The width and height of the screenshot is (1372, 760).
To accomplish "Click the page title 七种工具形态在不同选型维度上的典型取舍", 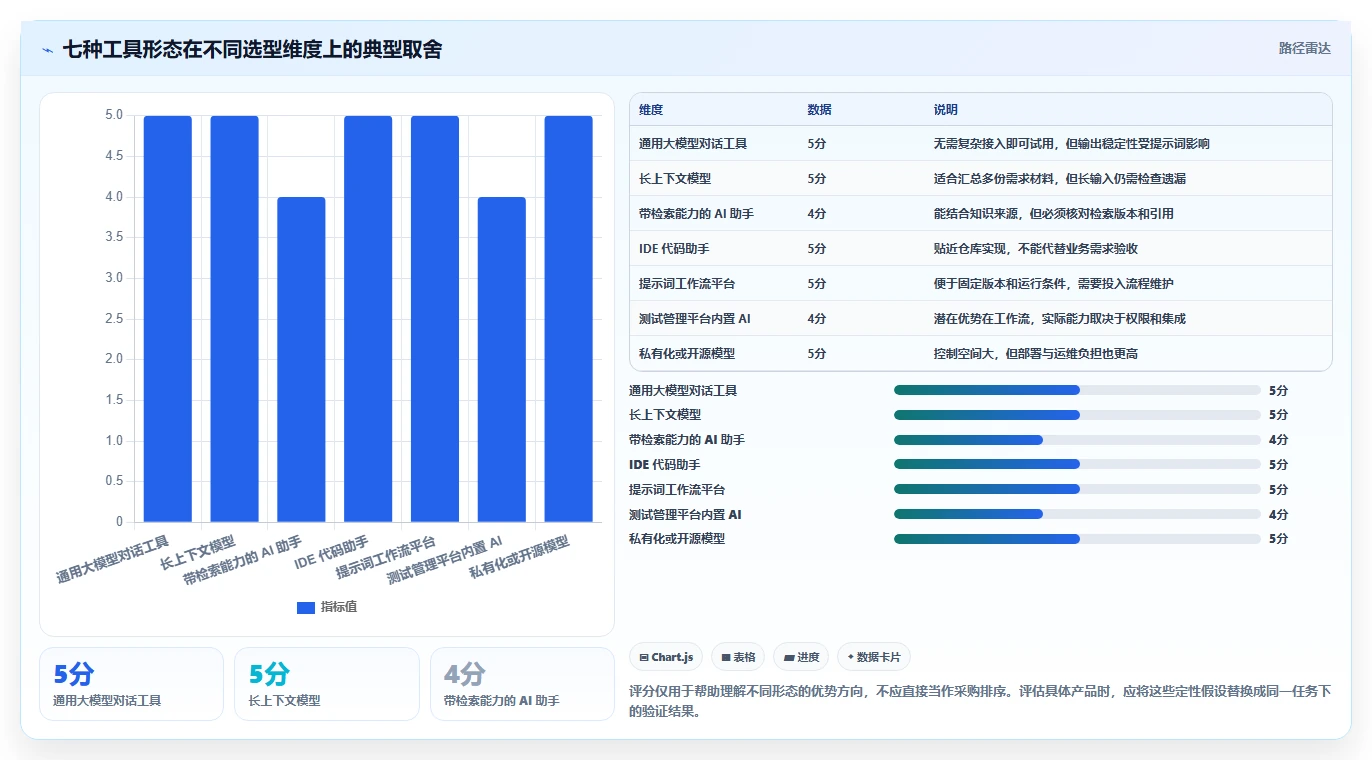I will point(252,49).
